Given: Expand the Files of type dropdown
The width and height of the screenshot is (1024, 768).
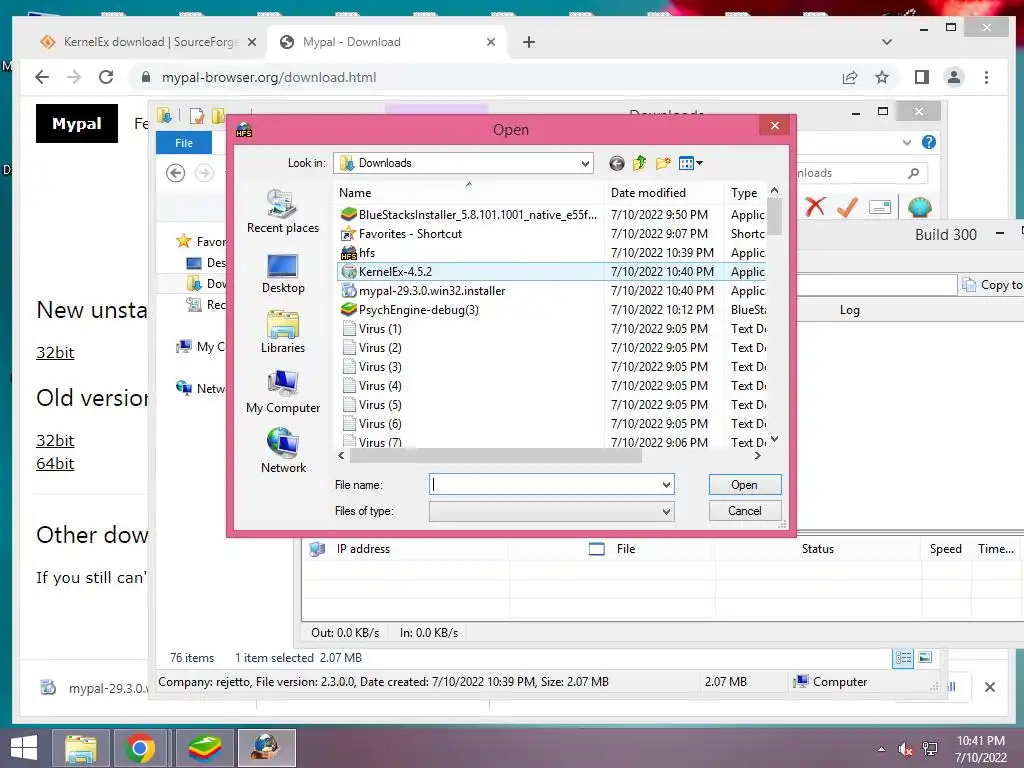Looking at the screenshot, I should [x=666, y=511].
